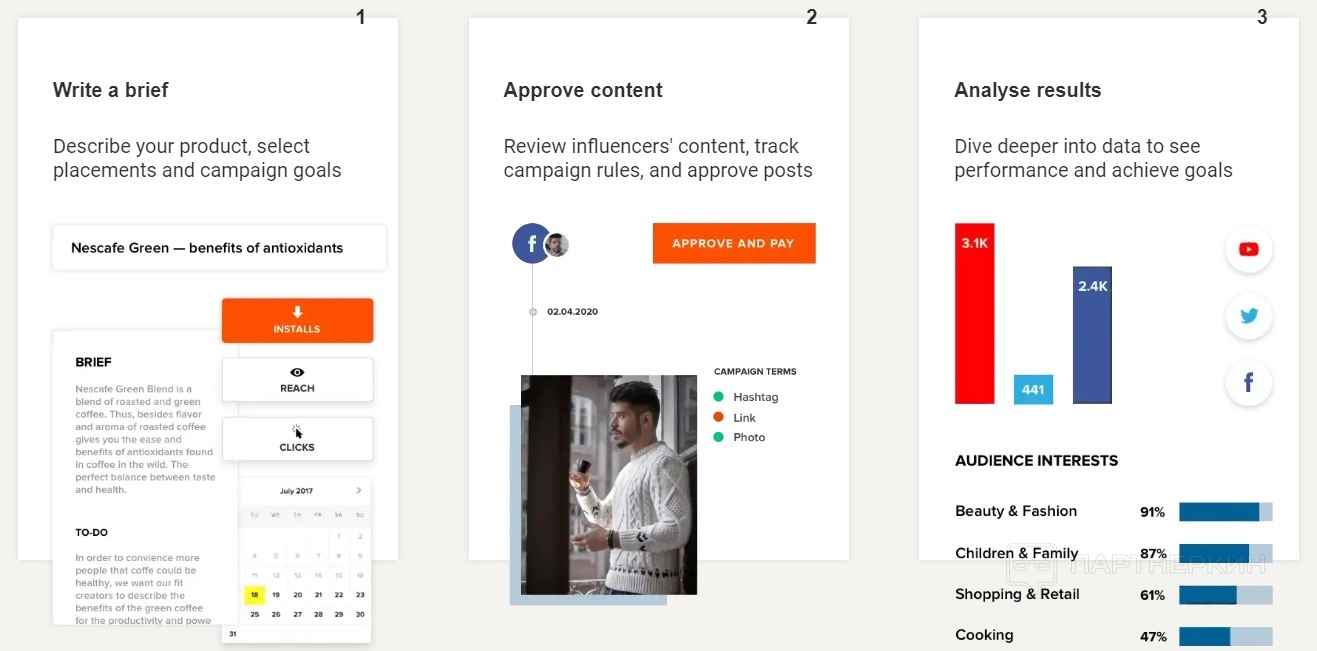
Task: Toggle the Link campaign term indicator
Action: point(718,417)
